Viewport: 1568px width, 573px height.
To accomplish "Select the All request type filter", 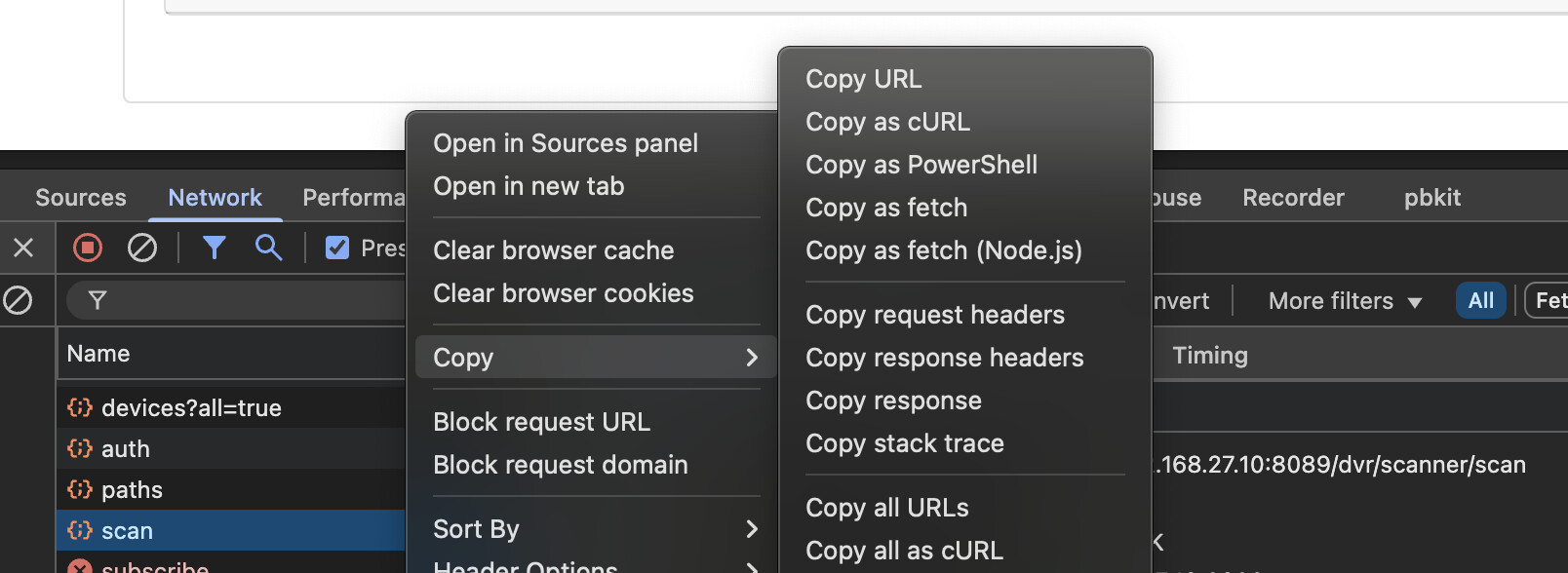I will coord(1480,300).
